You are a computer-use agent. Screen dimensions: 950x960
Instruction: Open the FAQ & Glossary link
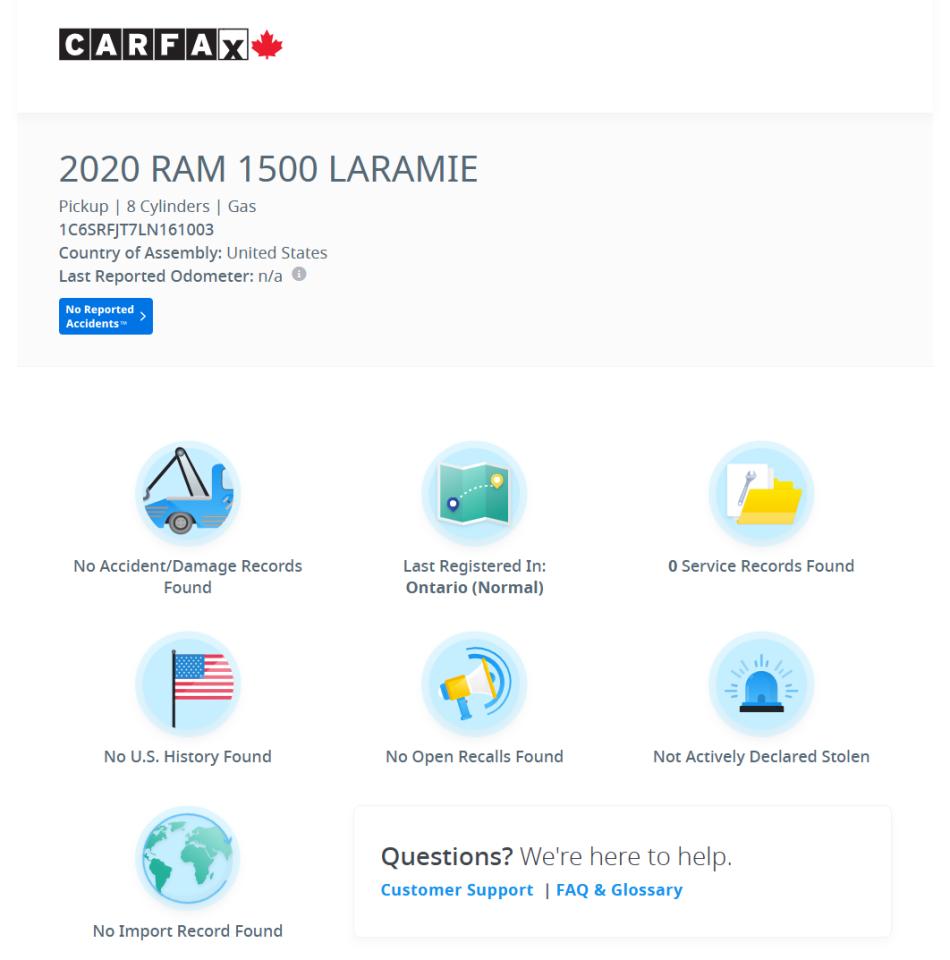(x=619, y=890)
